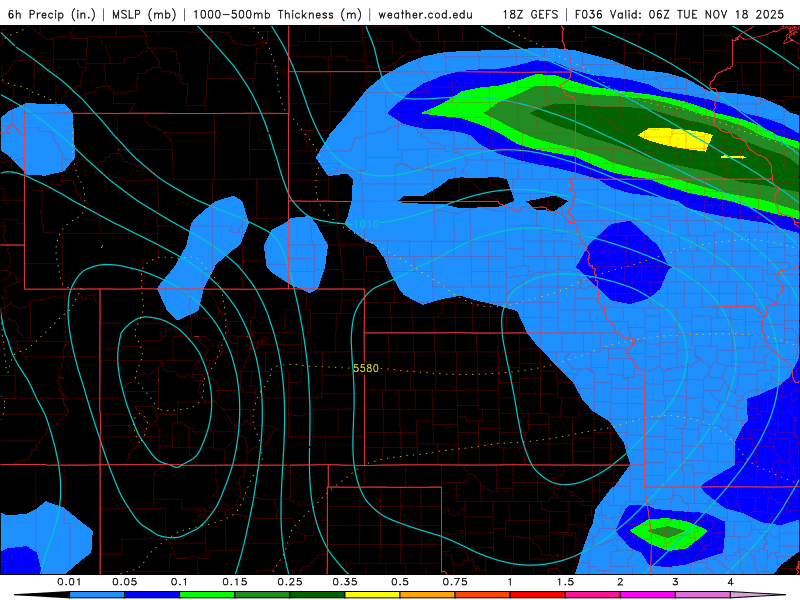
Task: Click the '1.5' legend value
Action: click(565, 582)
